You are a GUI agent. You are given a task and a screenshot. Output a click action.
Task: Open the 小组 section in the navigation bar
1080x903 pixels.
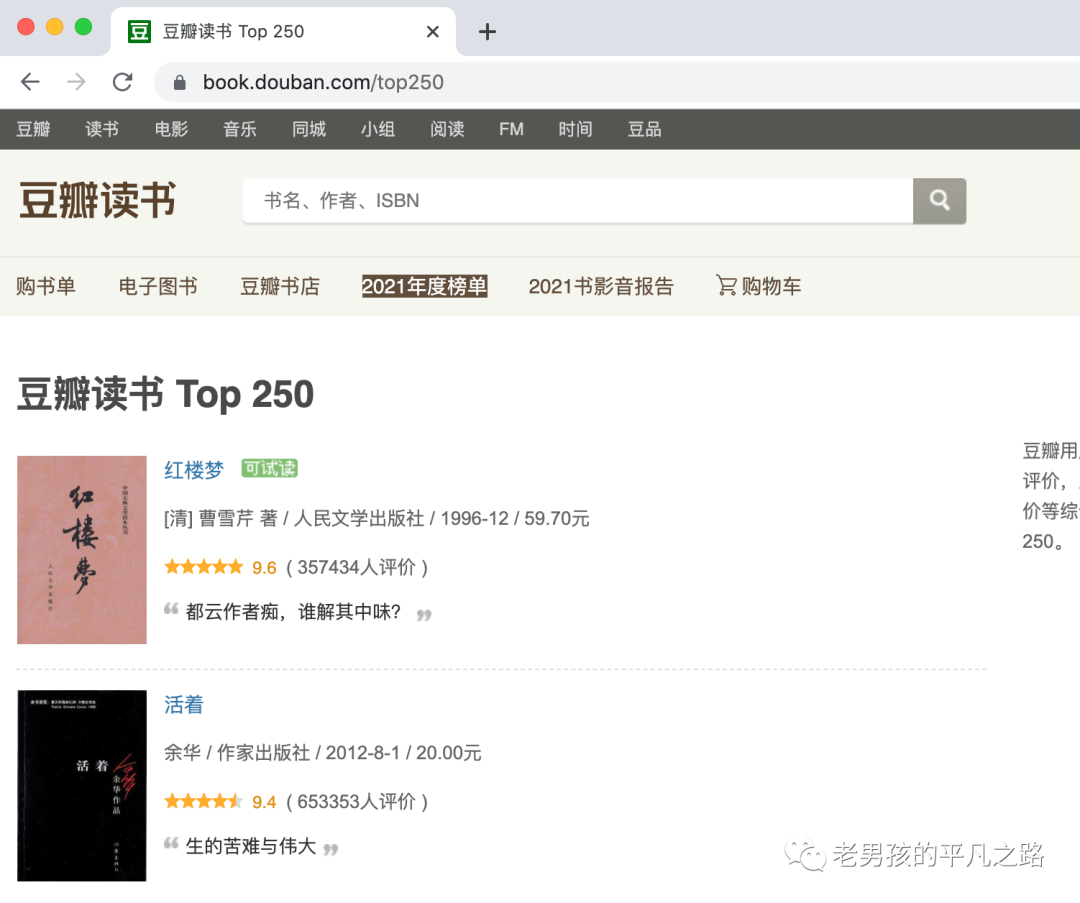click(378, 129)
